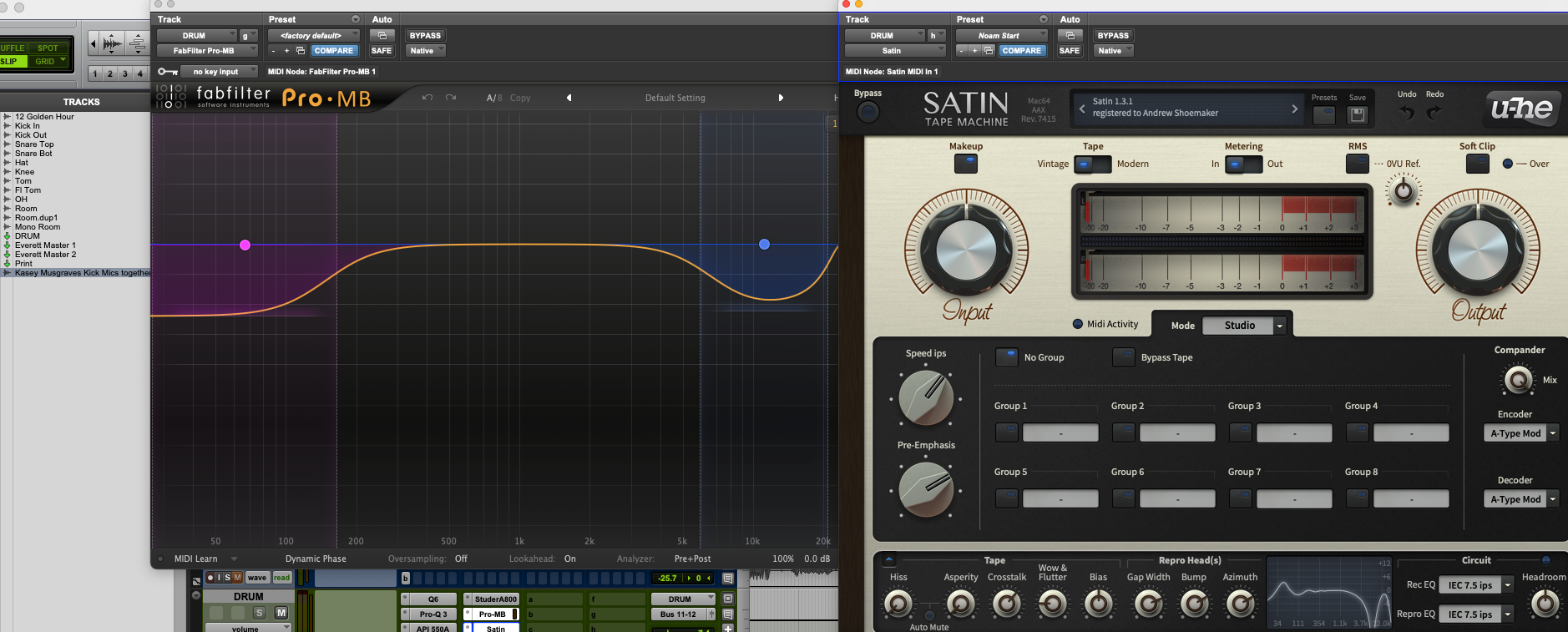Image resolution: width=1568 pixels, height=632 pixels.
Task: Click the track record enable button
Action: pos(210,578)
